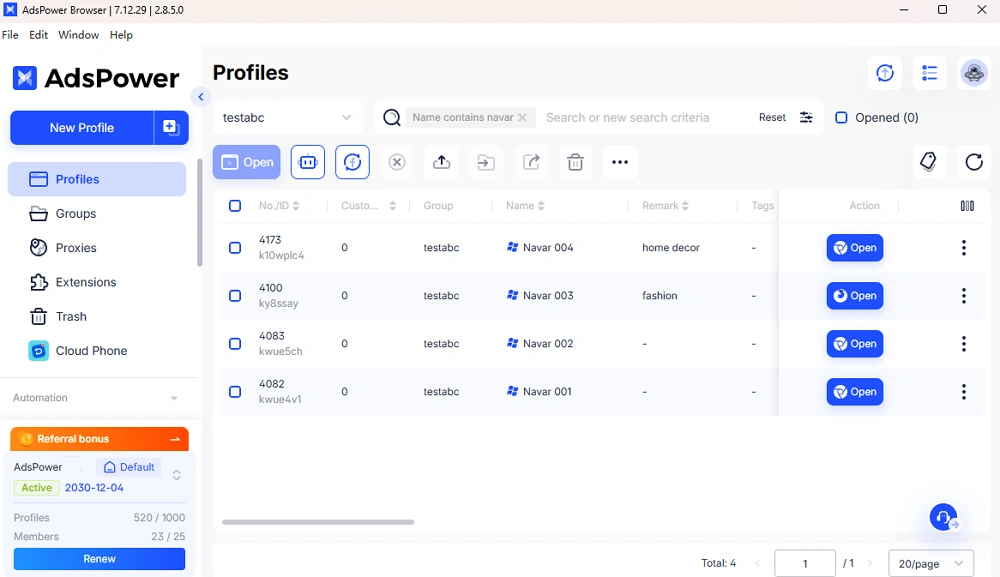Open the row menu for Navar 004
Image resolution: width=1000 pixels, height=577 pixels.
coord(964,247)
